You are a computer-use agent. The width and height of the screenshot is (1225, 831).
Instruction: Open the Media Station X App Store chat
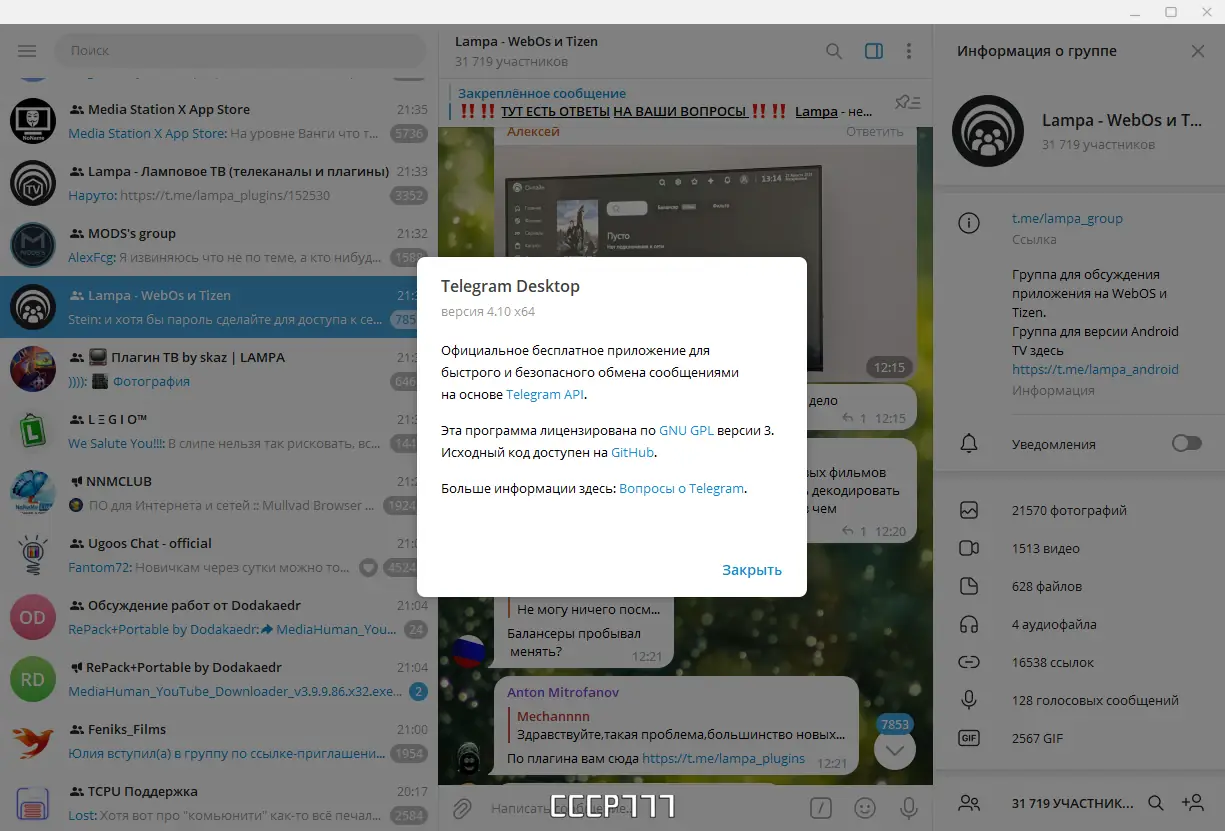[219, 121]
